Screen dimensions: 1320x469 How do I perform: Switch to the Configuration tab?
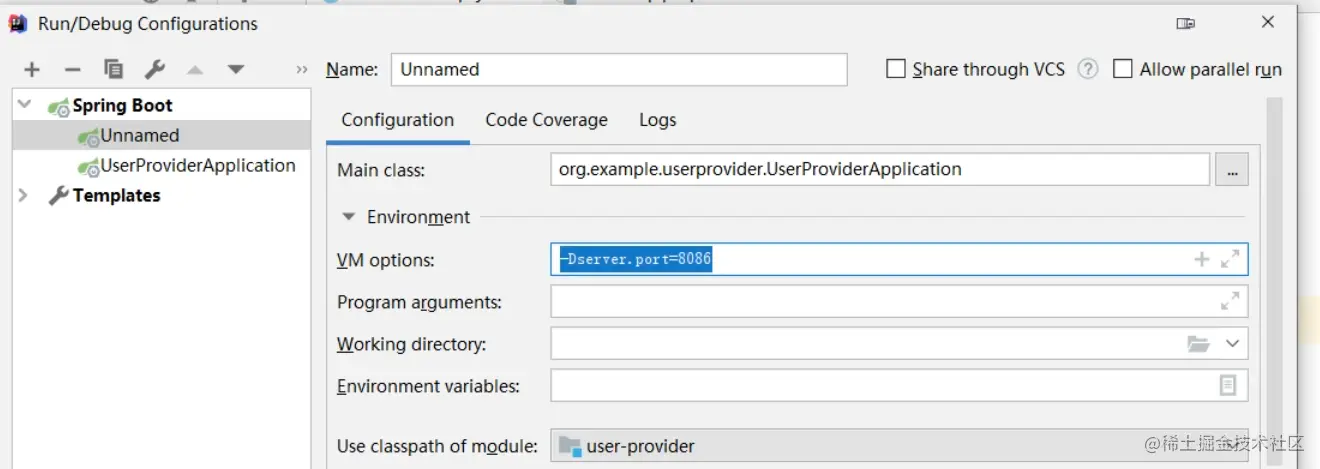click(x=398, y=120)
